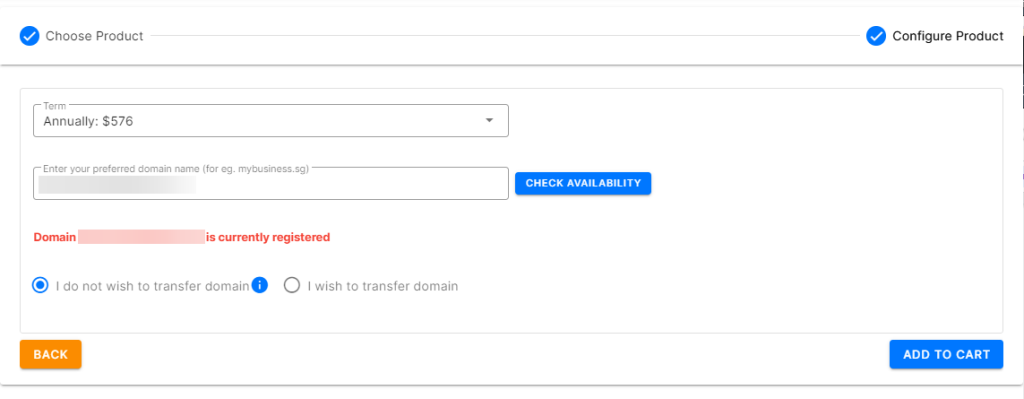Click the 'I do not wish to transfer domain' text
Image resolution: width=1024 pixels, height=399 pixels.
pyautogui.click(x=153, y=286)
